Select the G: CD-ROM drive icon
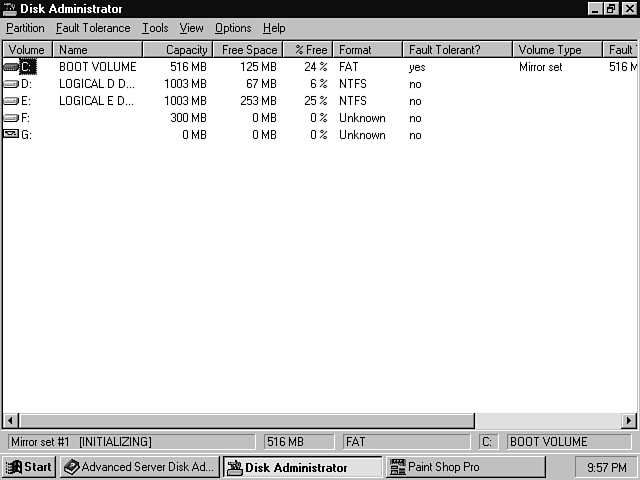 (x=11, y=135)
